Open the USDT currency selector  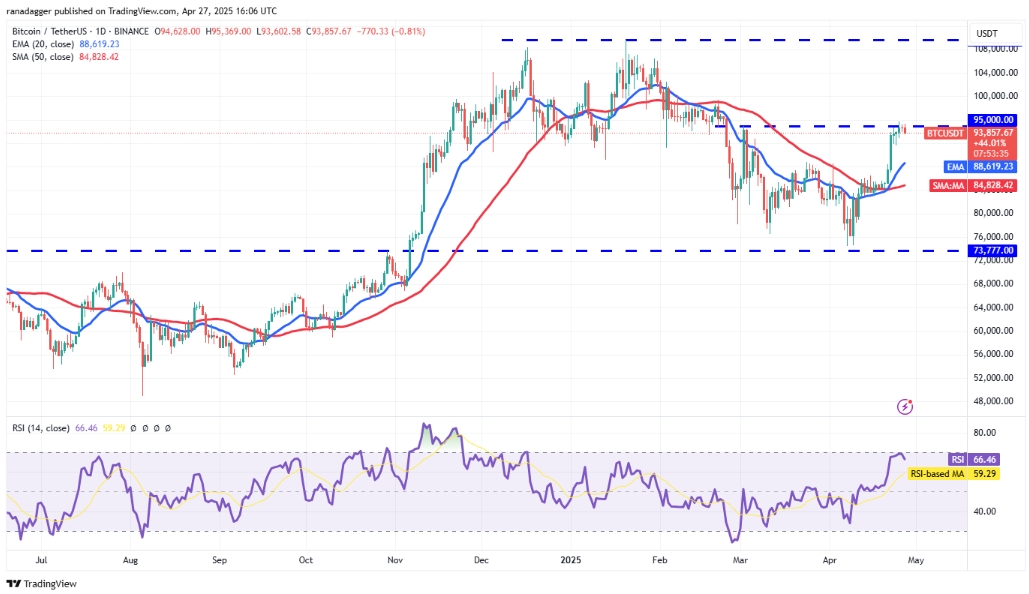[987, 33]
